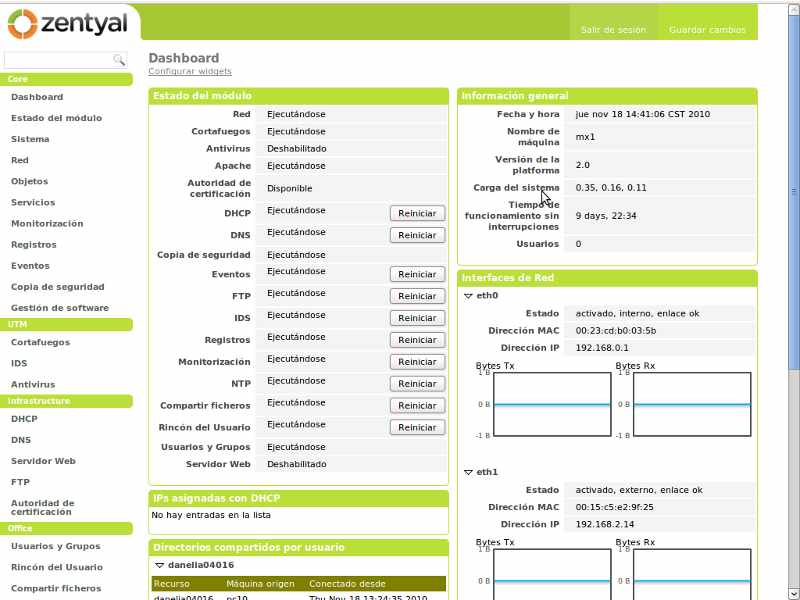This screenshot has height=600, width=800.
Task: Restart the DHCP module
Action: point(417,213)
